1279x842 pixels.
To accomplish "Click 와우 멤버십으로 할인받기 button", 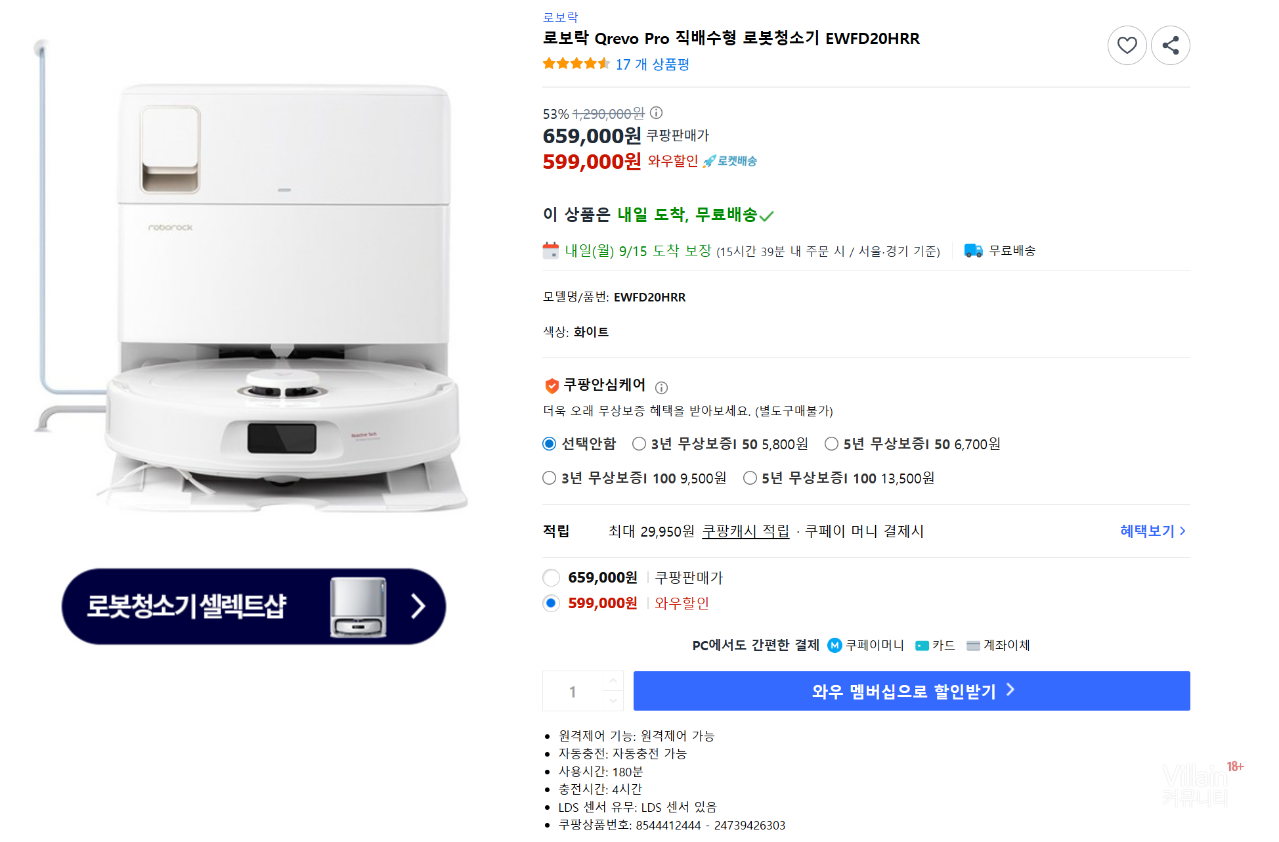I will [911, 691].
